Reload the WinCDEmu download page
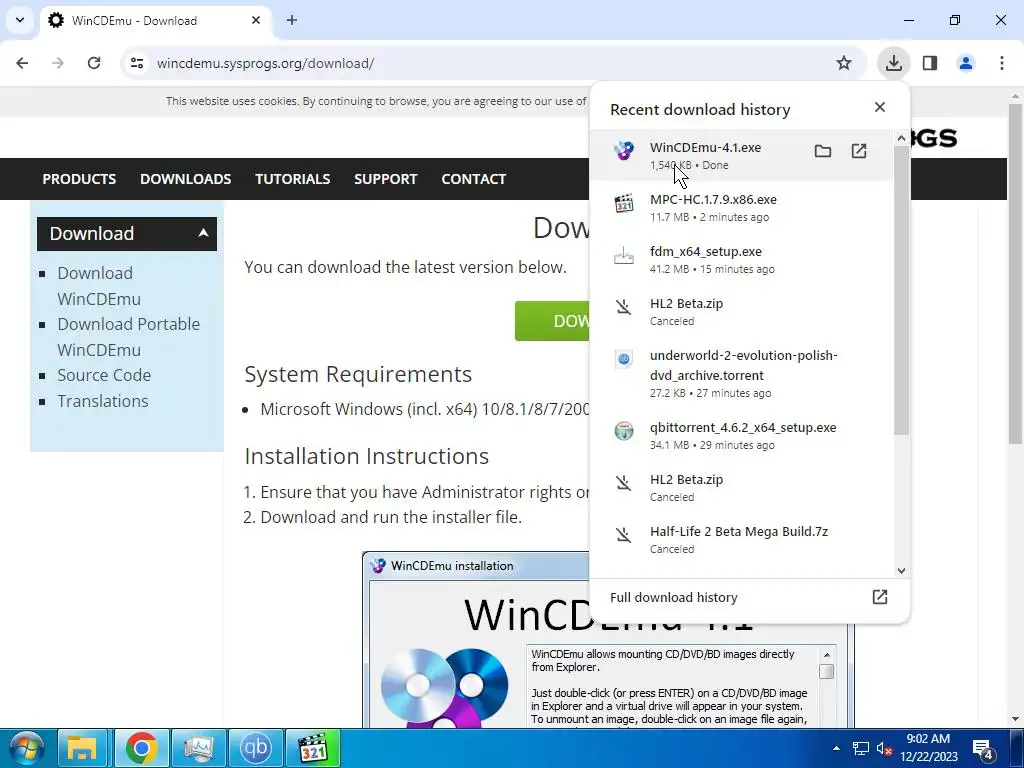Image resolution: width=1024 pixels, height=768 pixels. point(94,63)
